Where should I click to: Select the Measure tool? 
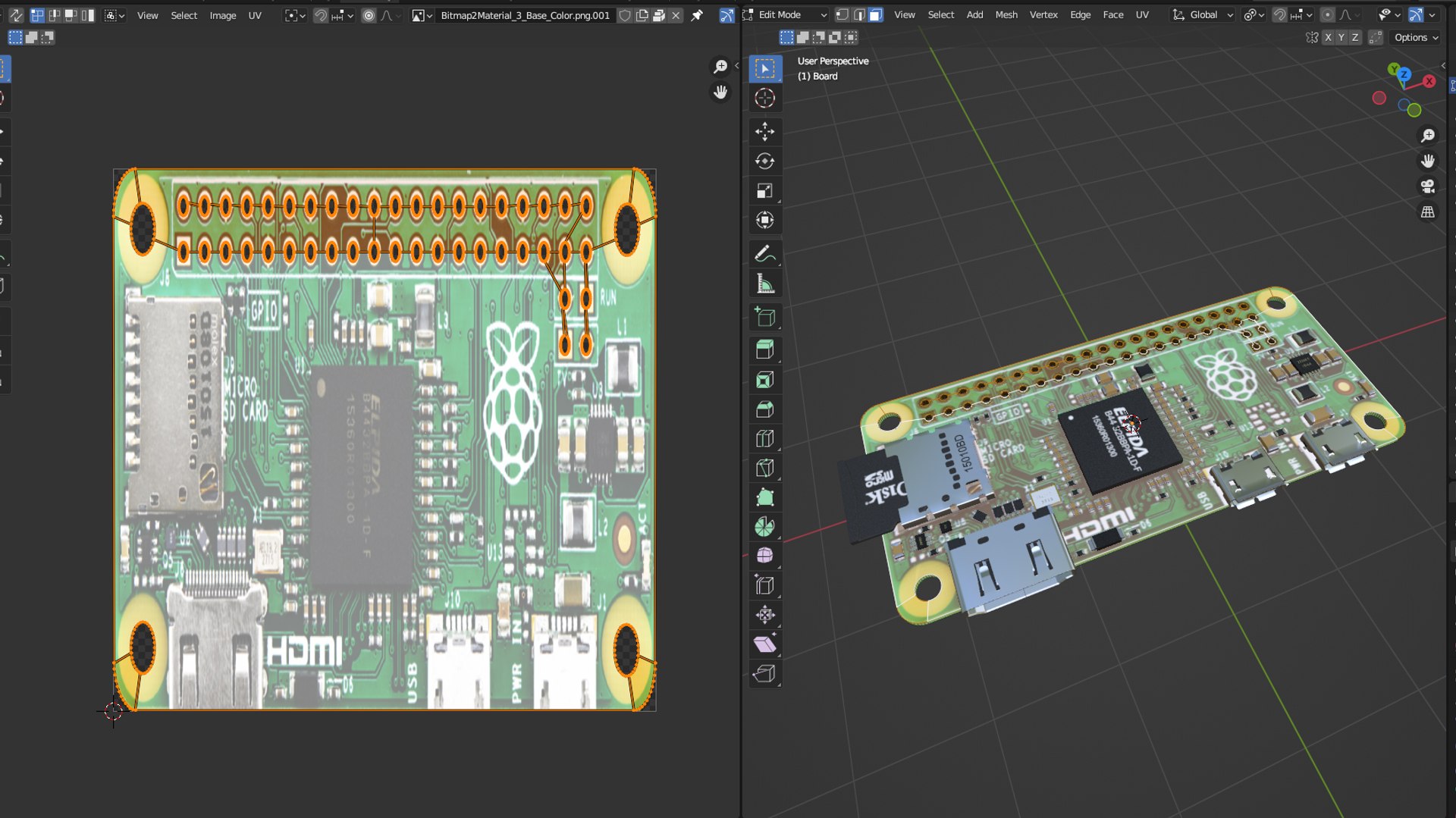[x=764, y=284]
